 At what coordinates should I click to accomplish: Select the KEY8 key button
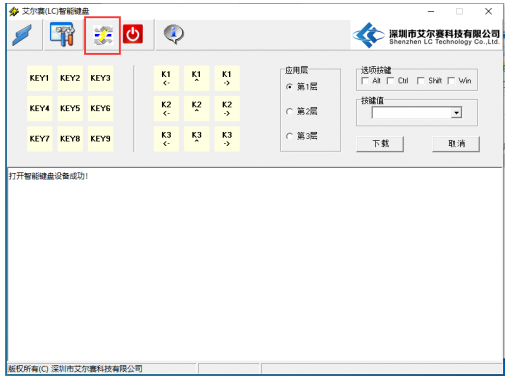coord(70,139)
